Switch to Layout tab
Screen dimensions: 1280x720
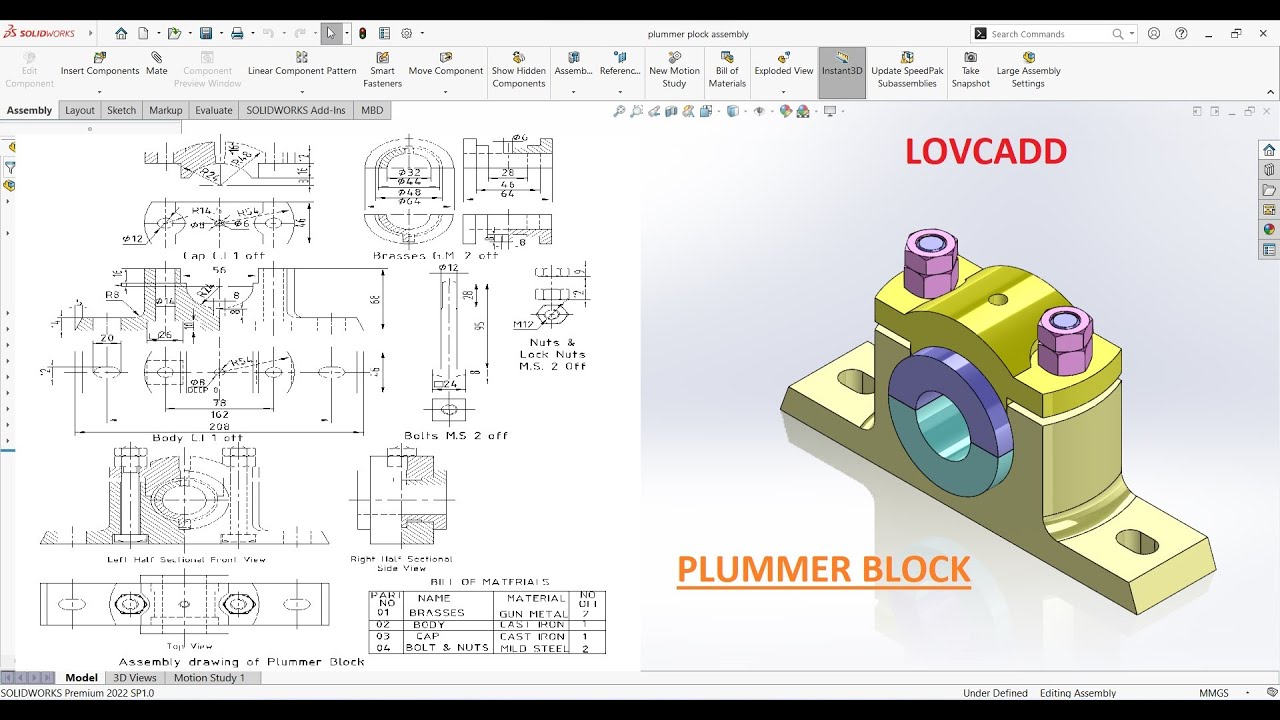(80, 110)
